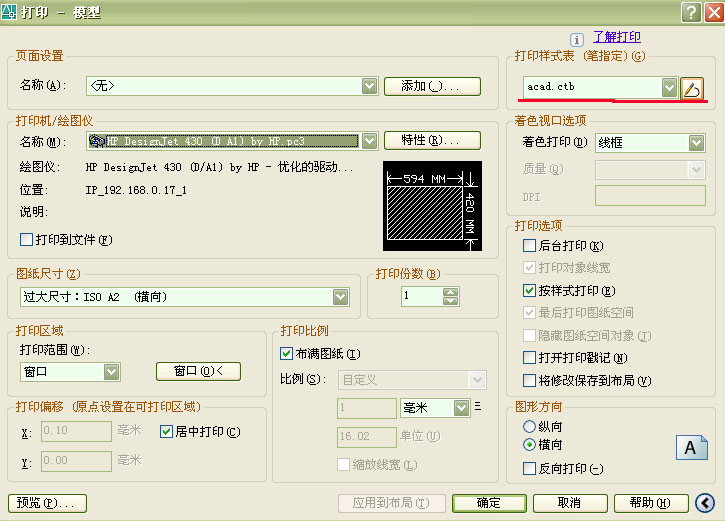
Task: Click the AutoCAD icon in the title bar
Action: (9, 12)
